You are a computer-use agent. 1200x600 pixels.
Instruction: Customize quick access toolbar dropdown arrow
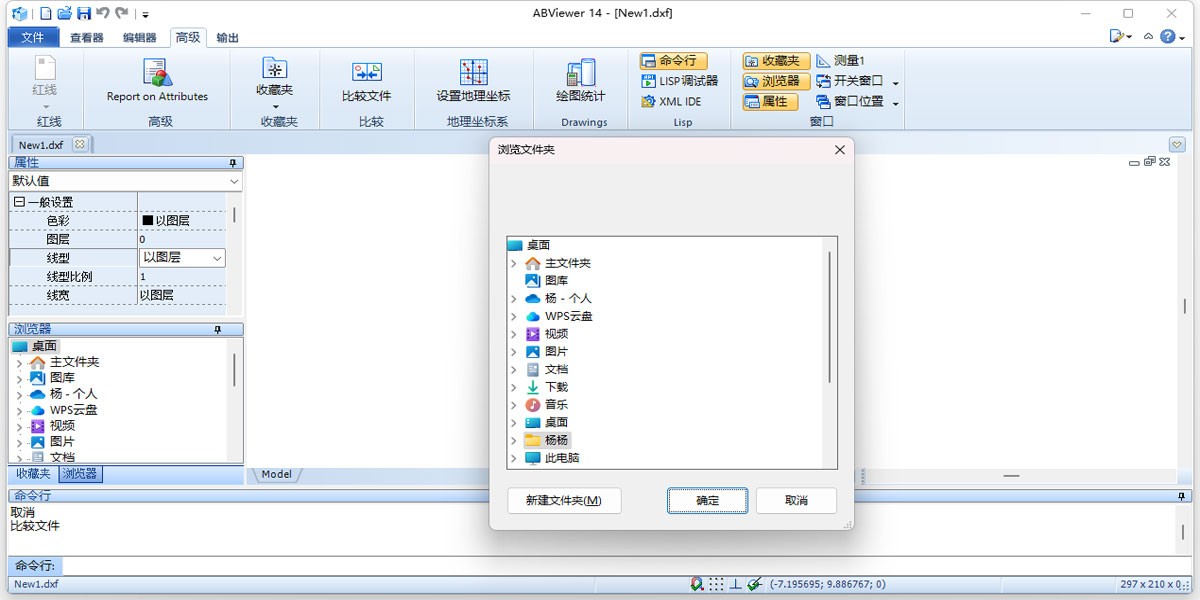click(146, 15)
